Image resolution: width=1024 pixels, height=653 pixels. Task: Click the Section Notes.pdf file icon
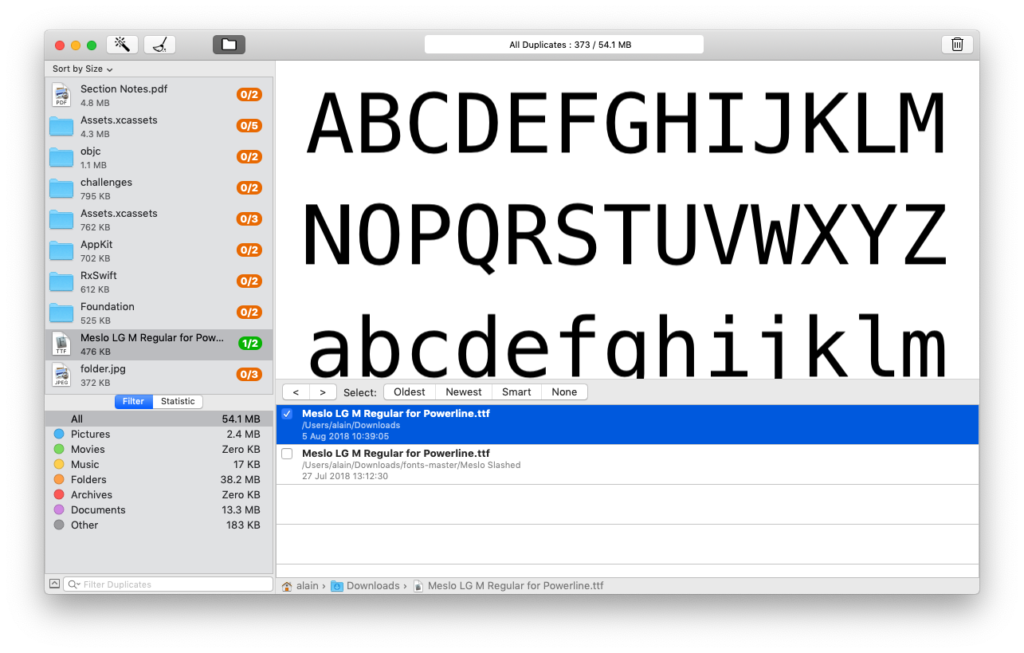(x=62, y=95)
